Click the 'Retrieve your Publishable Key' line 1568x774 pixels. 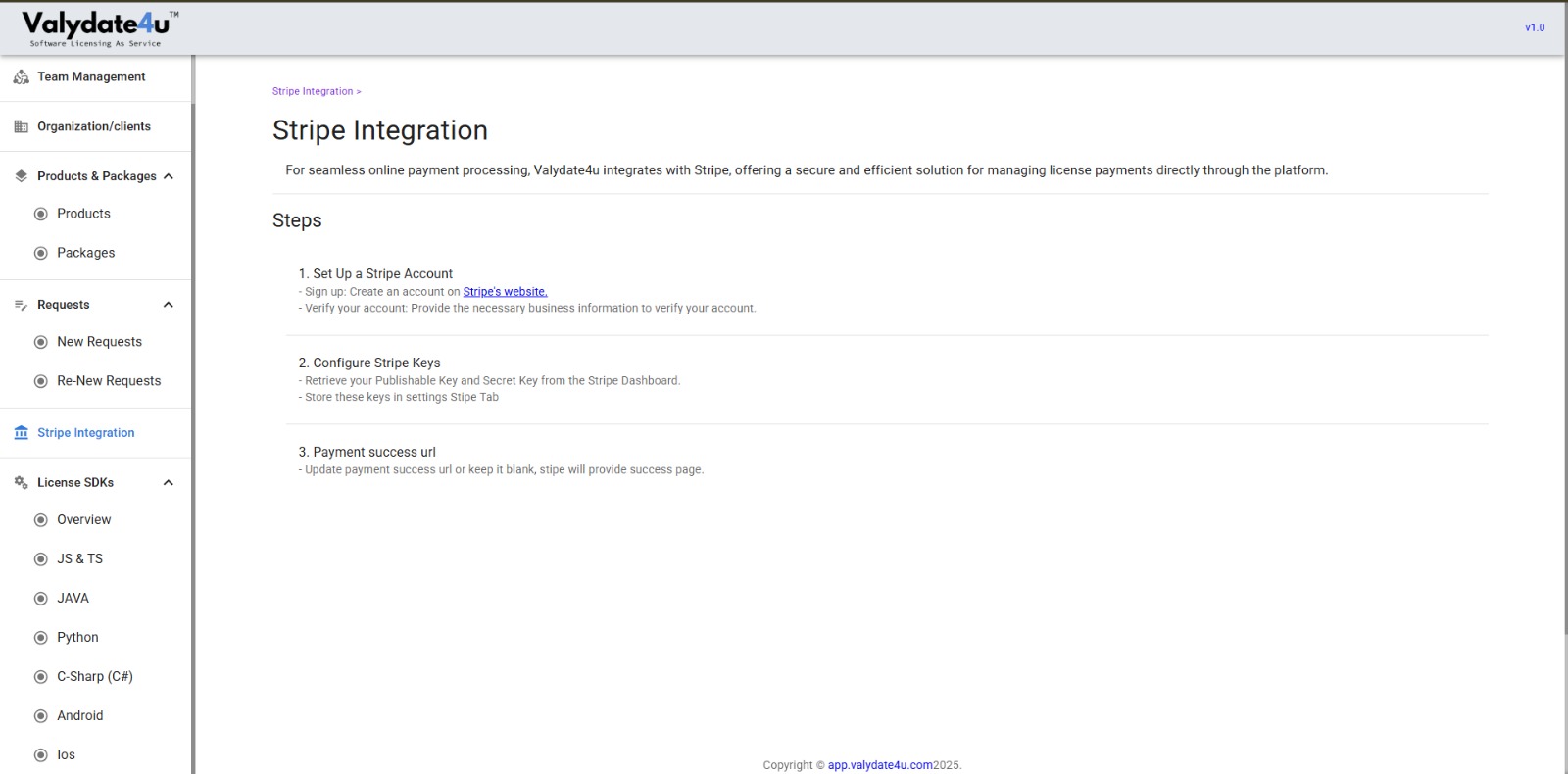(x=489, y=381)
